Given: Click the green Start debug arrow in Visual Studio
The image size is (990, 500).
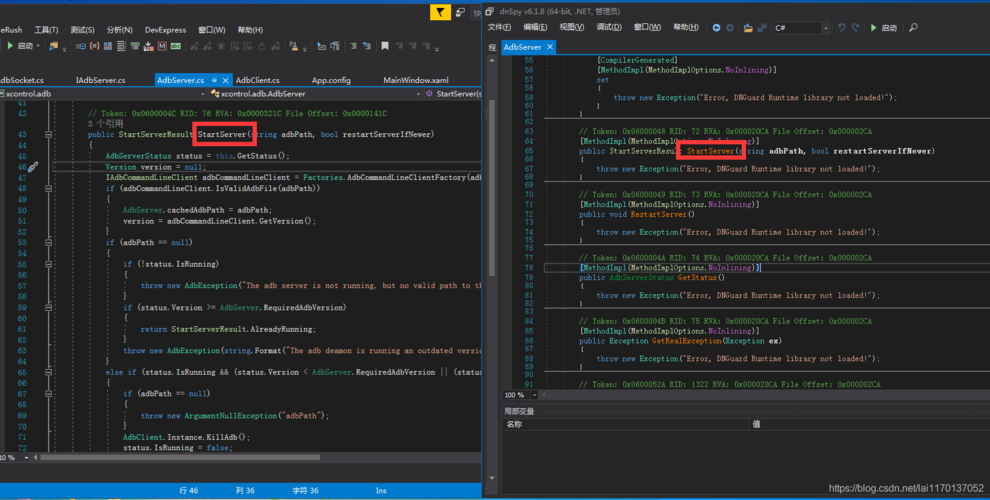Looking at the screenshot, I should coord(10,46).
